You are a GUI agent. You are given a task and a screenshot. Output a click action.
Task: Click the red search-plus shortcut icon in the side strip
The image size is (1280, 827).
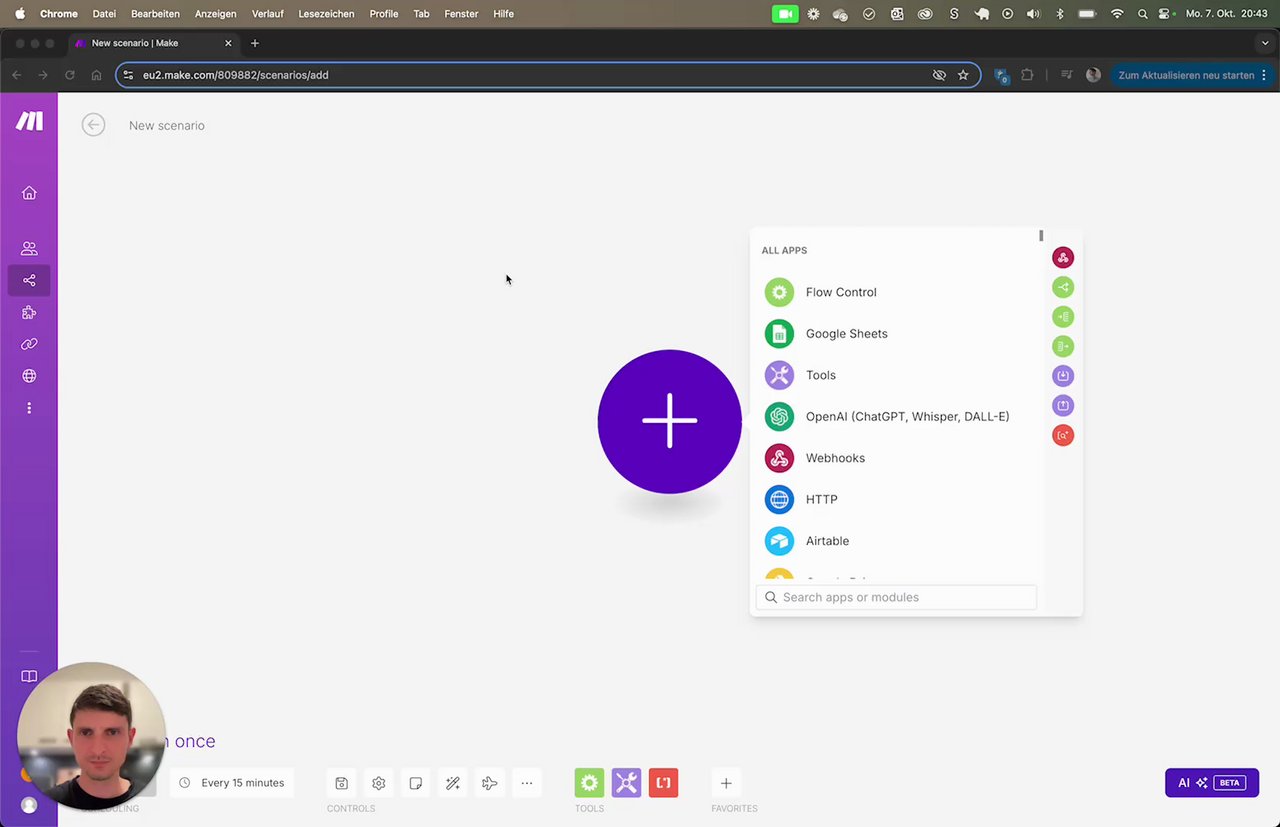pos(1063,435)
